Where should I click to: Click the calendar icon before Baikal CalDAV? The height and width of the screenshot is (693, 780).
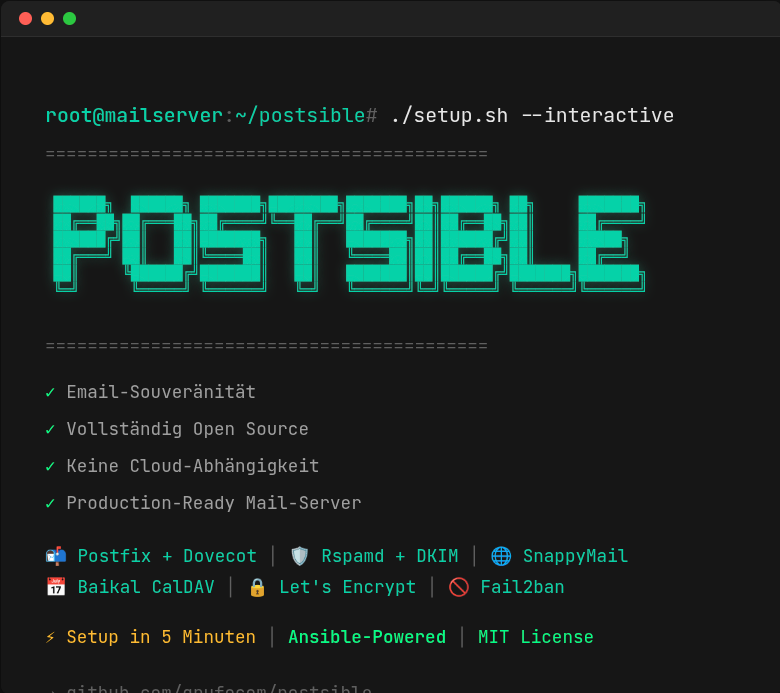(x=56, y=587)
